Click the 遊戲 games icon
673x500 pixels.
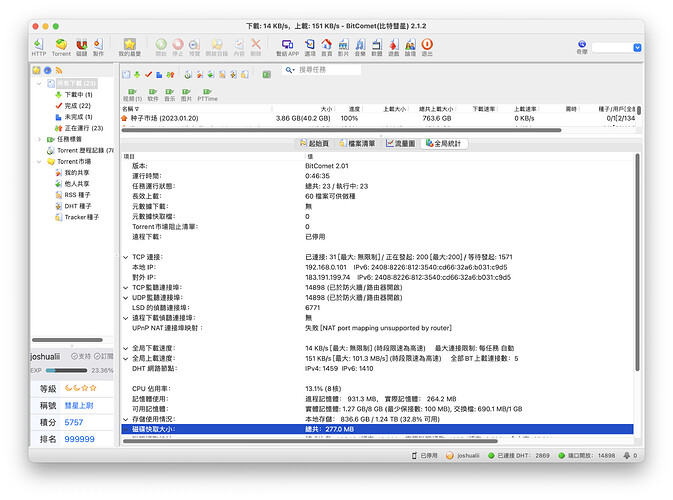(394, 47)
